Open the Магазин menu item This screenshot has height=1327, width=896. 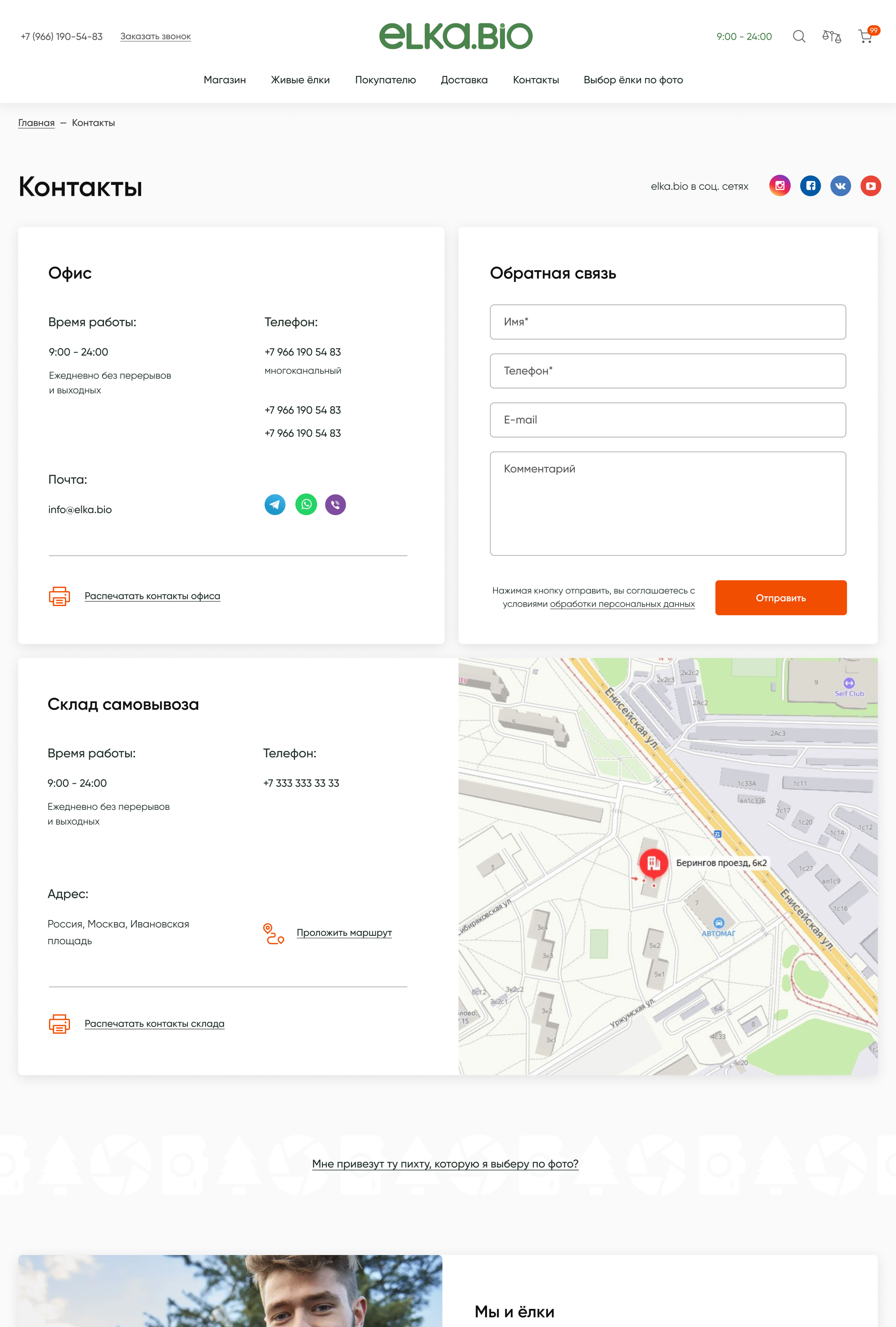[225, 80]
